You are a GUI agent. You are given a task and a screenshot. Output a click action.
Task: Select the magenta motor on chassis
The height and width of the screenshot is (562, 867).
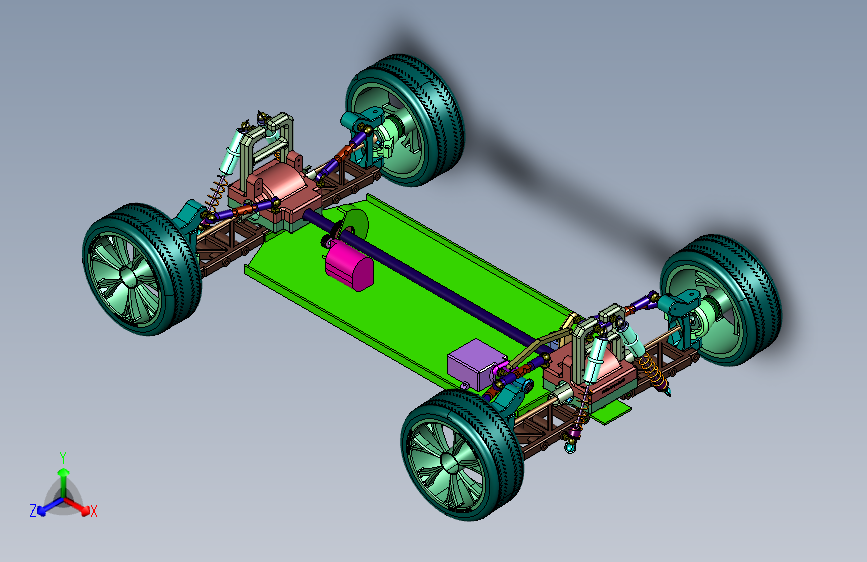pyautogui.click(x=349, y=267)
